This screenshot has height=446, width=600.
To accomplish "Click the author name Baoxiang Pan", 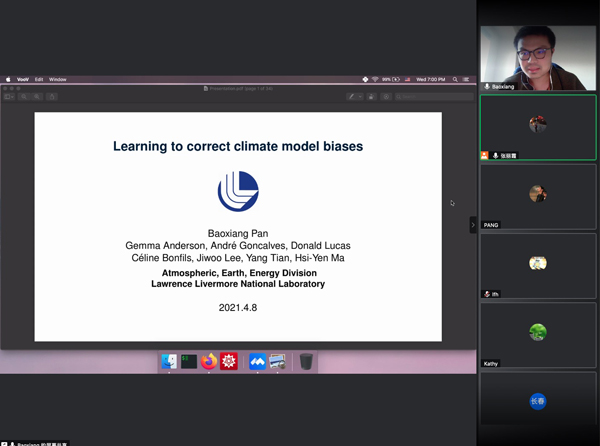I will click(238, 233).
